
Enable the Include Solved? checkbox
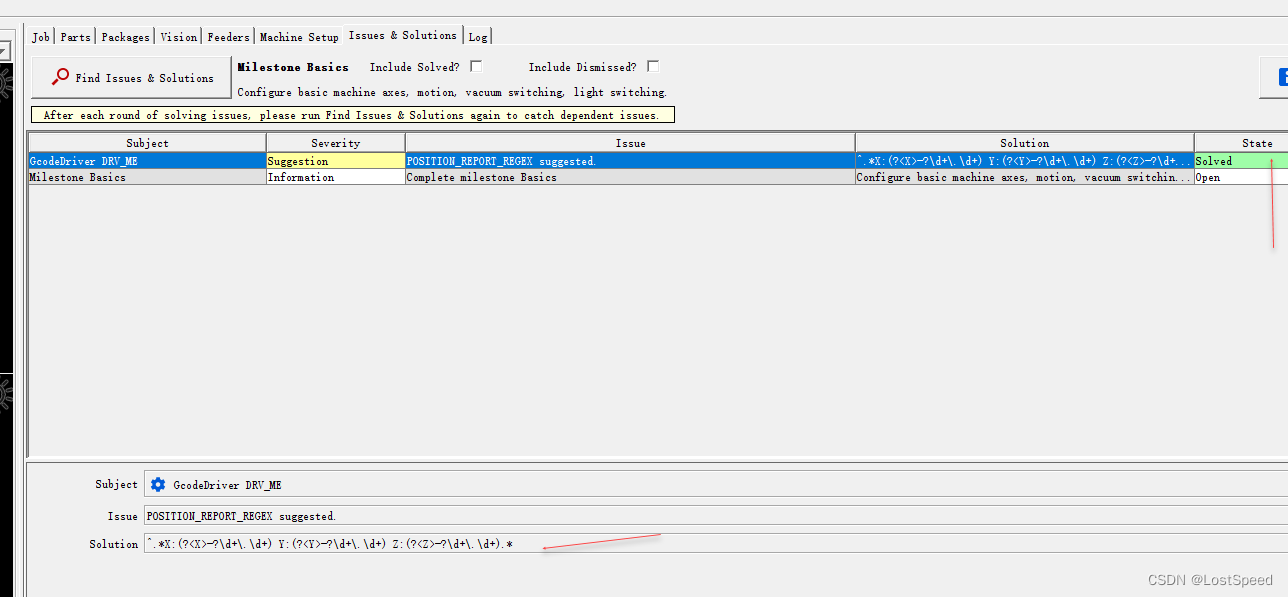click(476, 65)
